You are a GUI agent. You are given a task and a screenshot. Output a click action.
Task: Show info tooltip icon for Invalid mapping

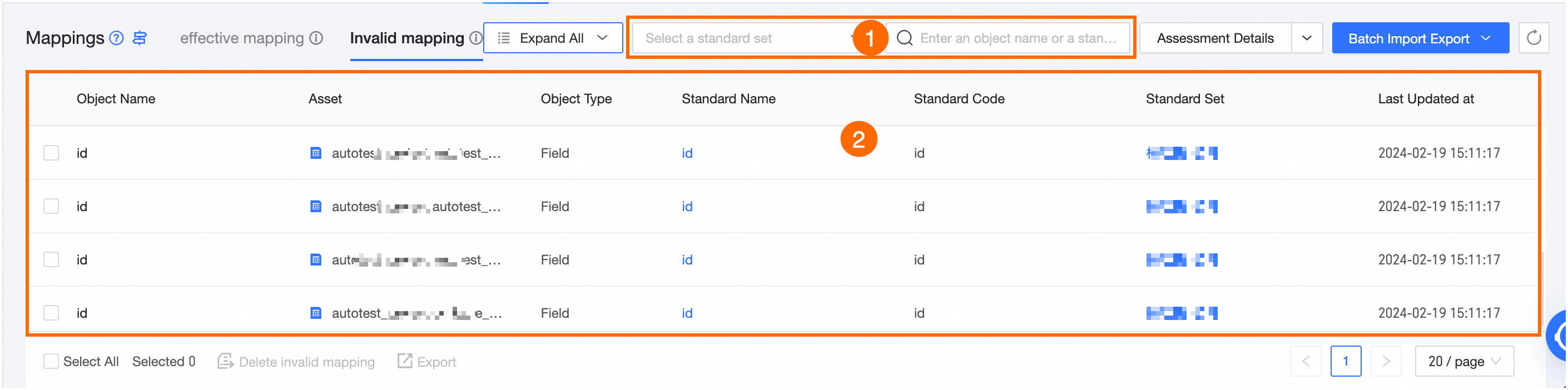point(476,38)
